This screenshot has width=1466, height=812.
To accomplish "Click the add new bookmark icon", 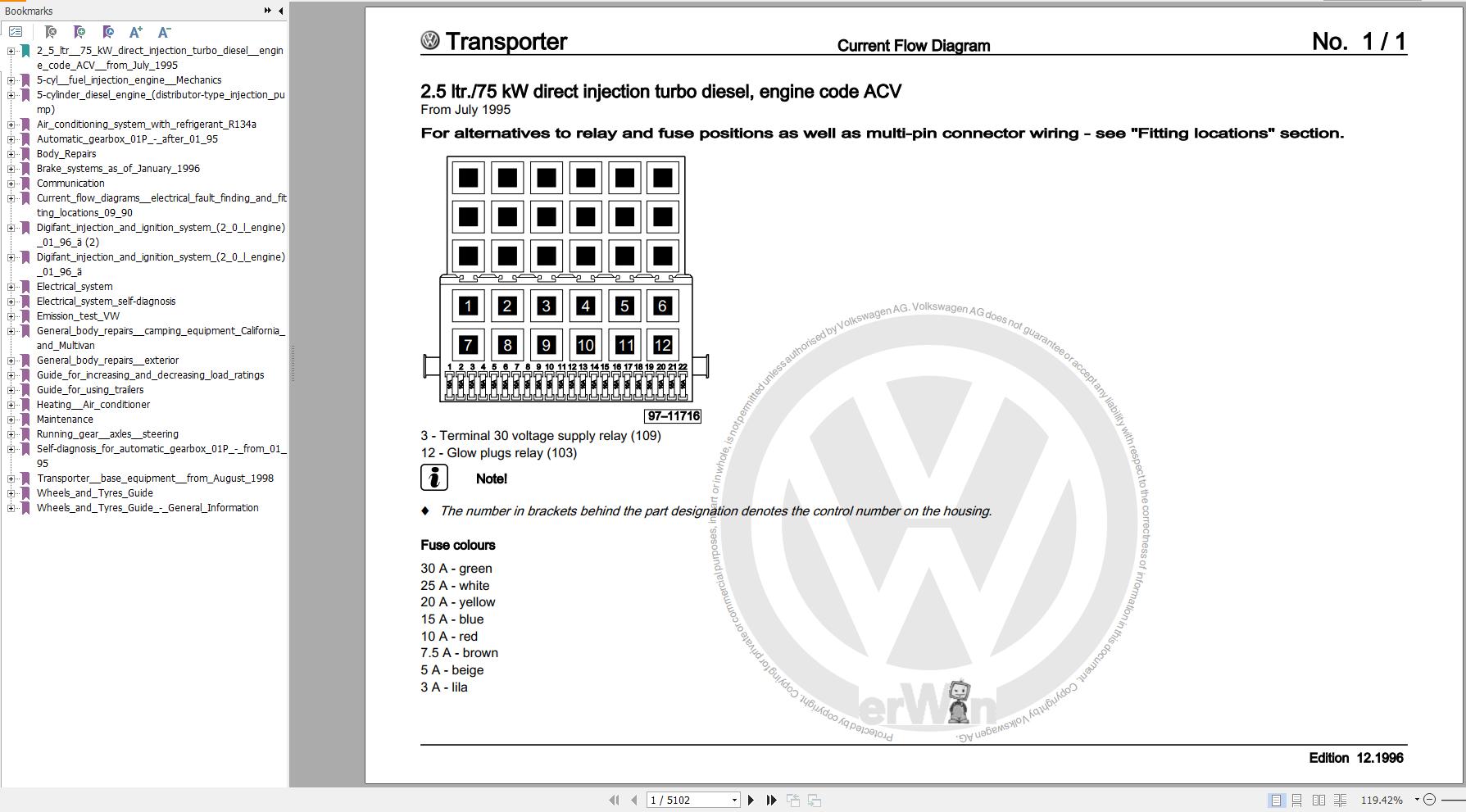I will (x=79, y=32).
